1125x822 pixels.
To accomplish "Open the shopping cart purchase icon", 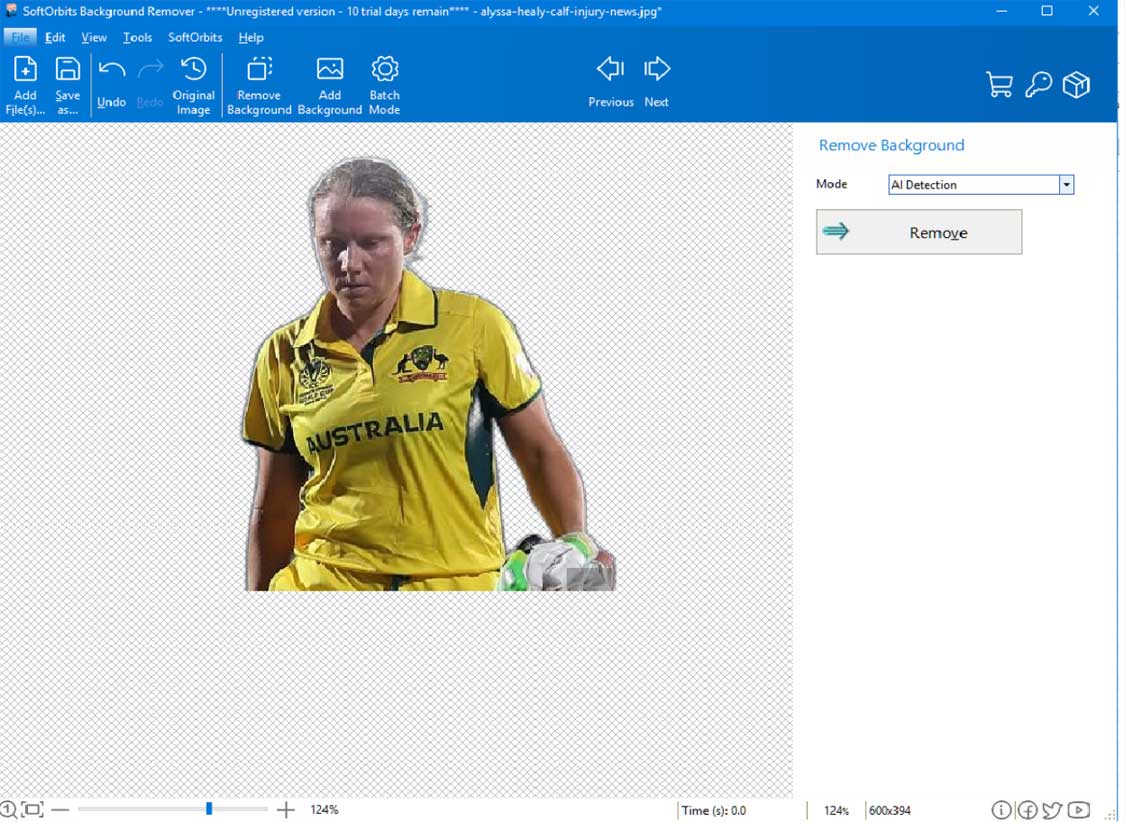I will click(x=999, y=85).
